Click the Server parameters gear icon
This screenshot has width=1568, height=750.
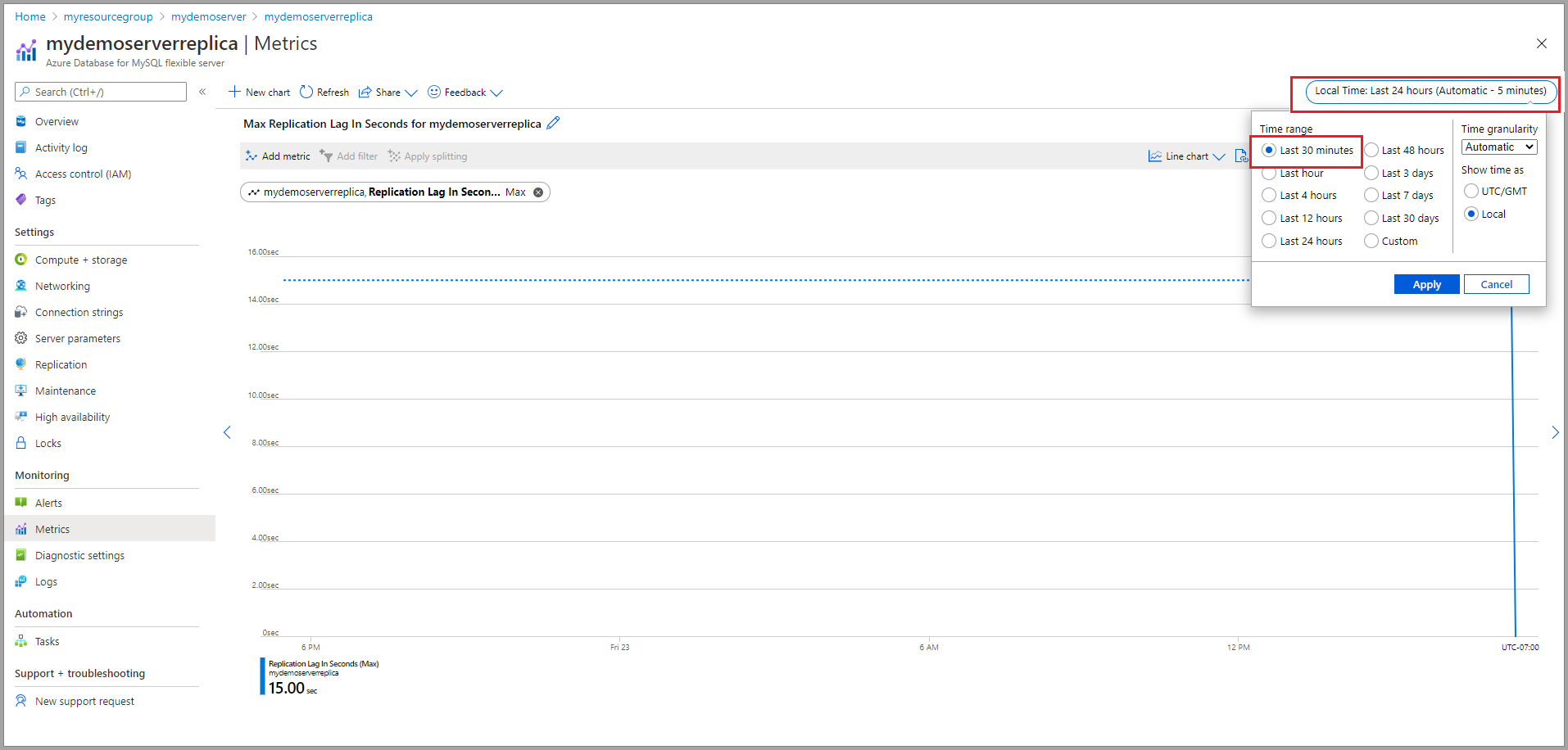coord(21,338)
